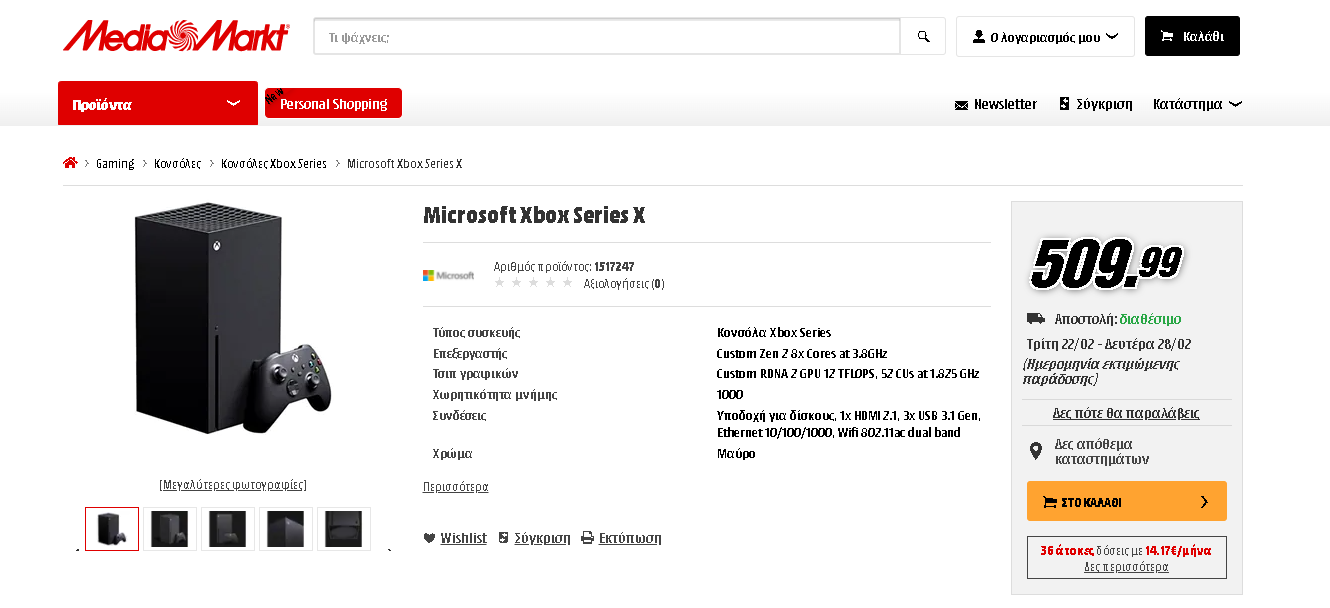Click the cart icon in Καλάθι button
This screenshot has width=1330, height=608.
pyautogui.click(x=1166, y=36)
